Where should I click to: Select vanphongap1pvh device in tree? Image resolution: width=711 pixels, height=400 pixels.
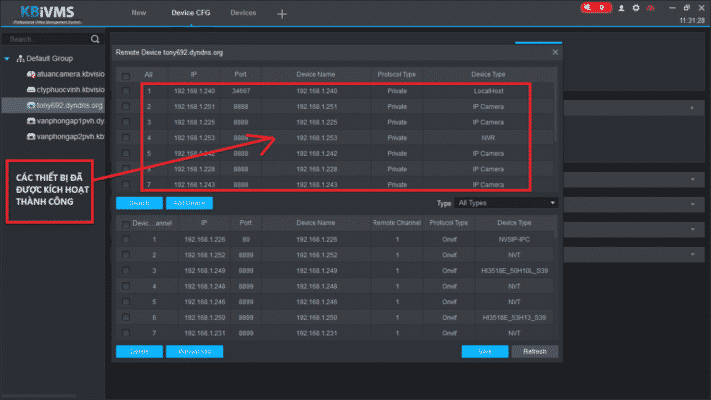pyautogui.click(x=70, y=121)
